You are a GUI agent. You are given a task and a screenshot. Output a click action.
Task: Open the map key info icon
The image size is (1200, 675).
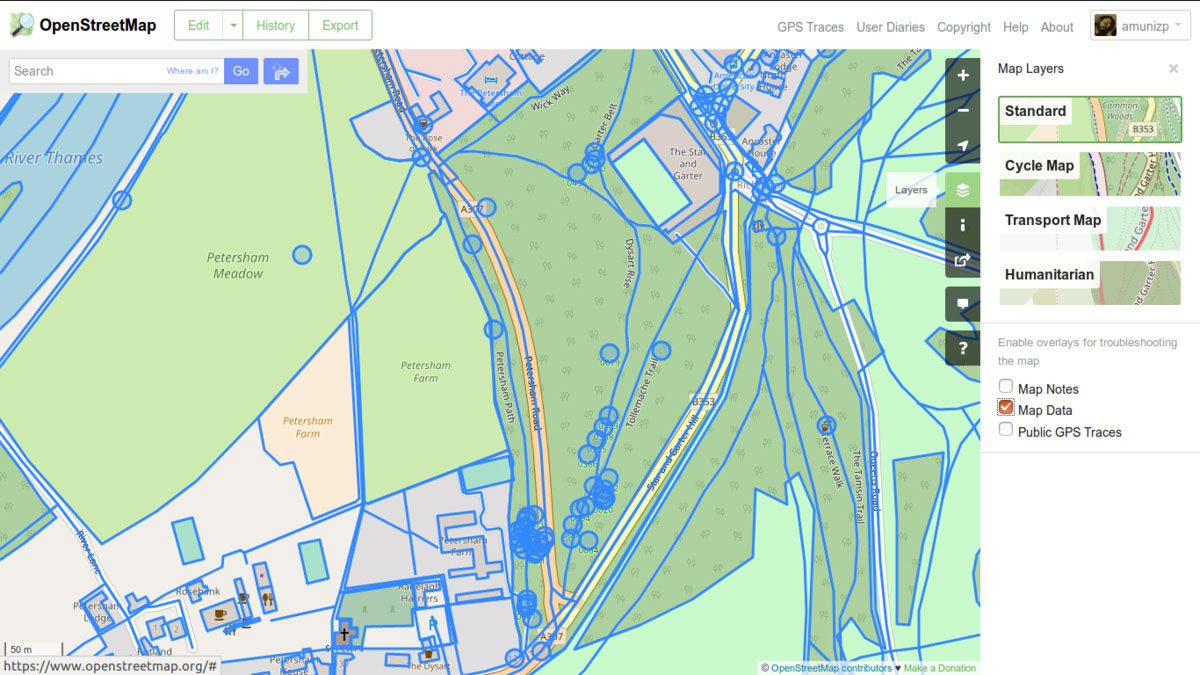click(x=963, y=226)
